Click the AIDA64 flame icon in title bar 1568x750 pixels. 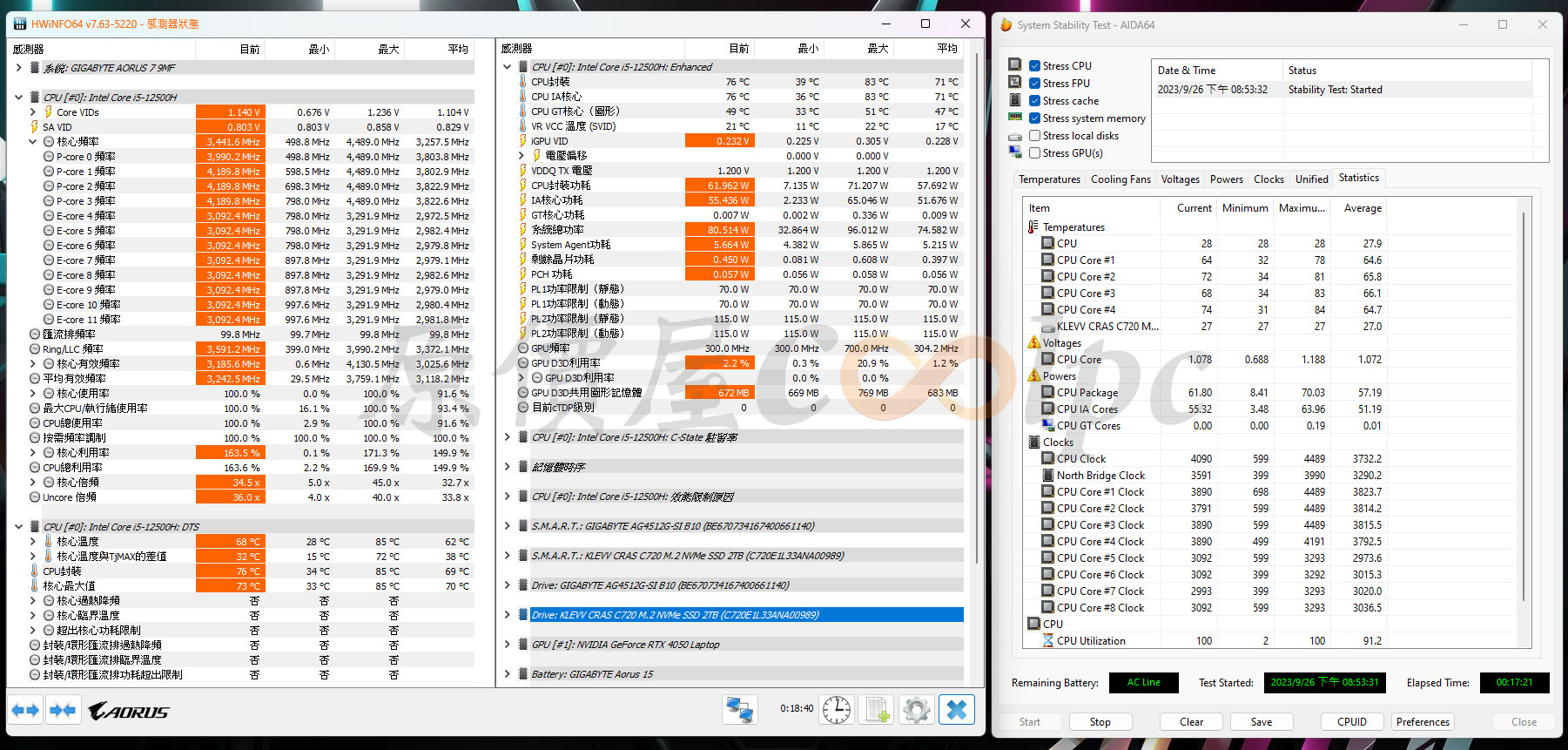coord(1006,24)
